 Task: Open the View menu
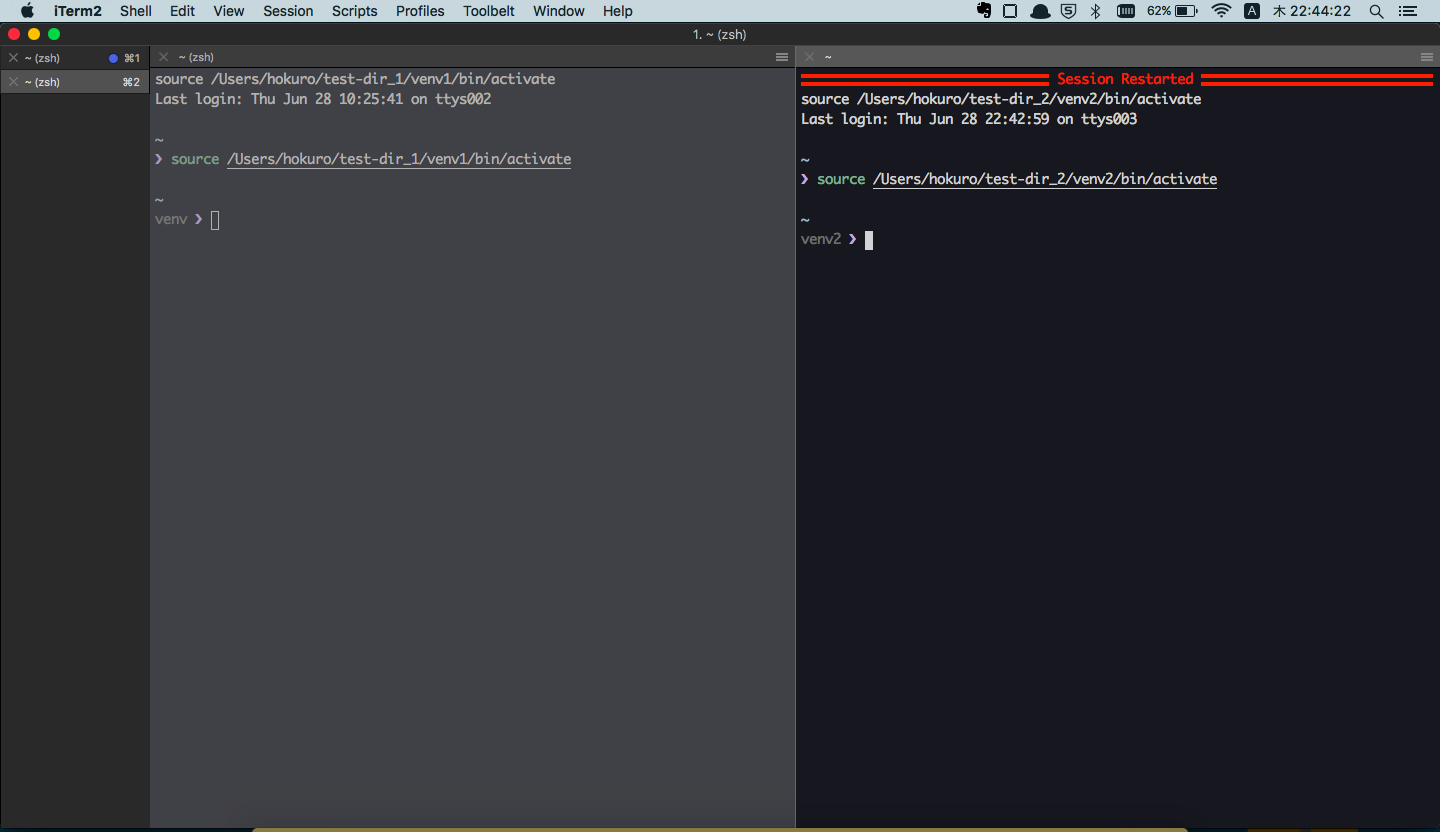(x=229, y=11)
